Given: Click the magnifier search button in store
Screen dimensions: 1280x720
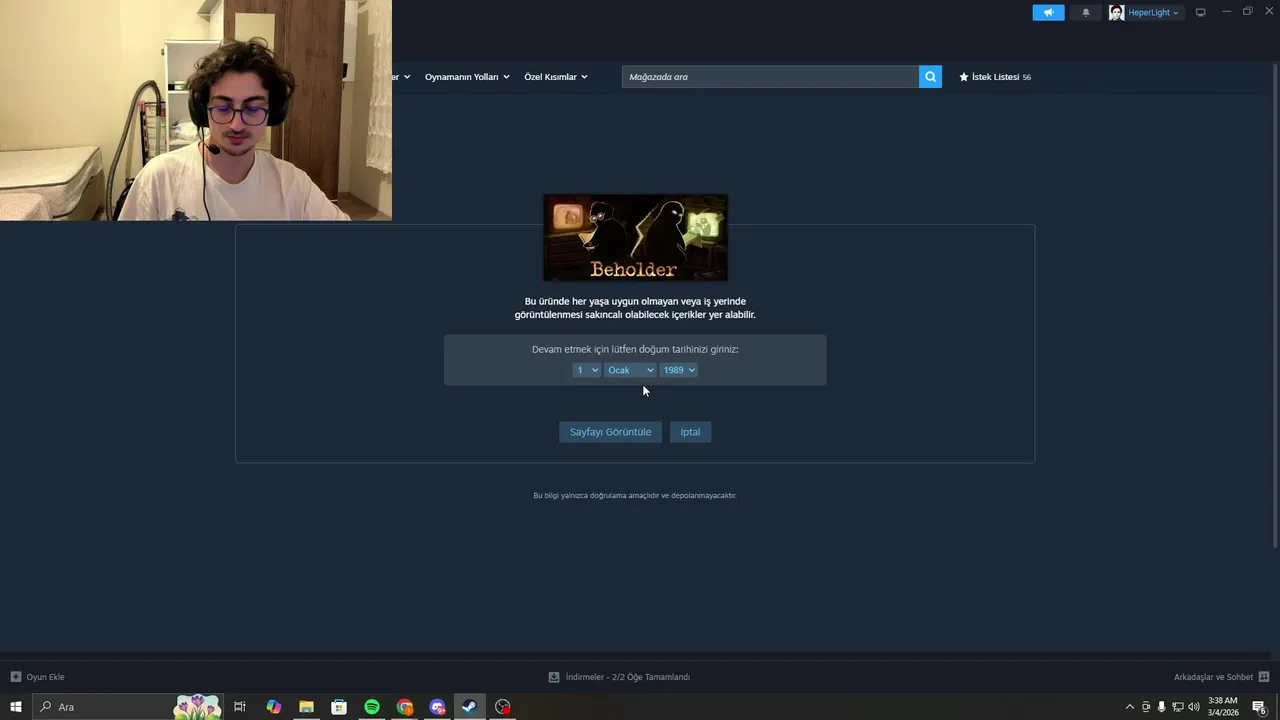Looking at the screenshot, I should pyautogui.click(x=930, y=77).
